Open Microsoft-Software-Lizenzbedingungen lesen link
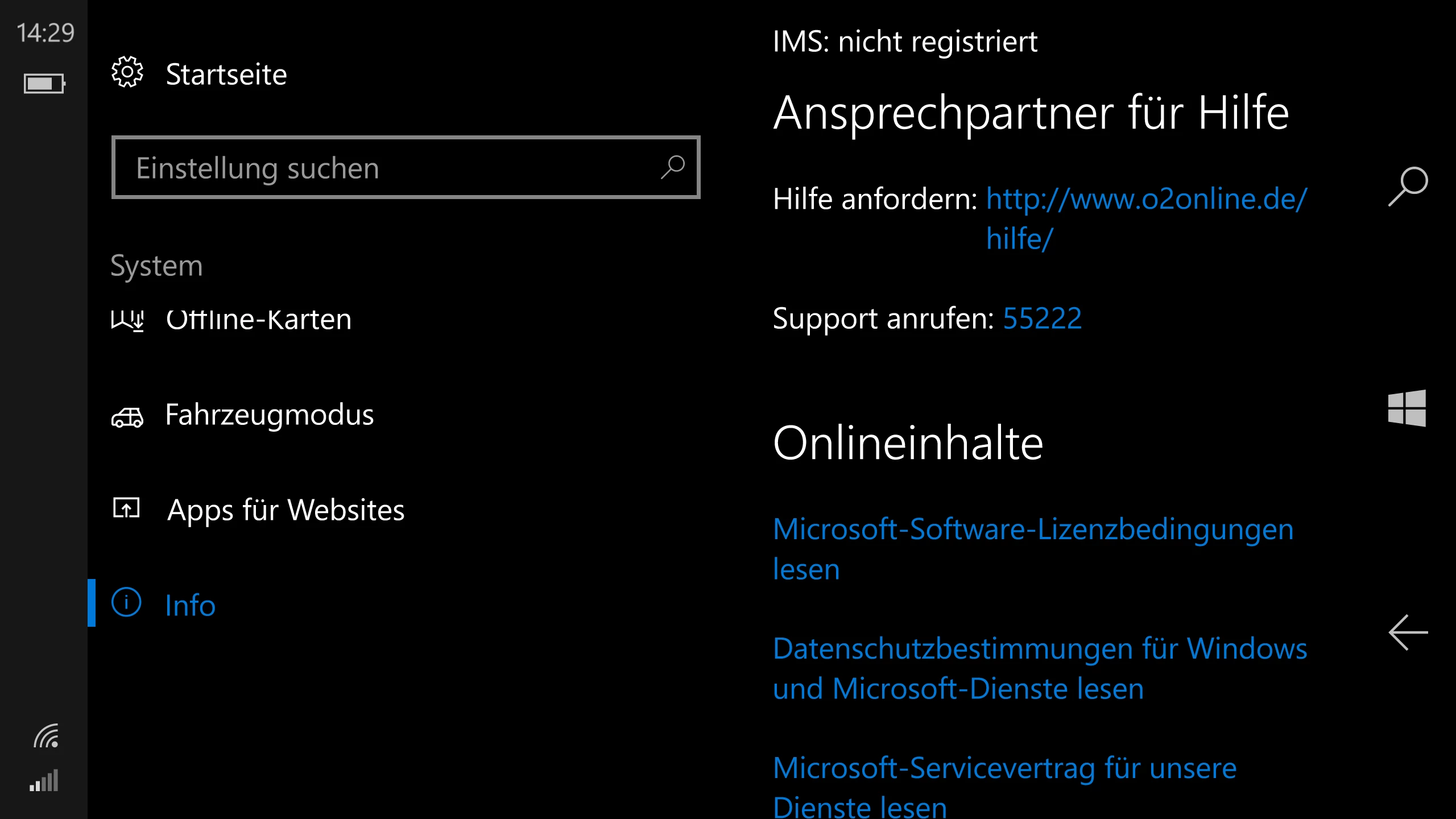The height and width of the screenshot is (819, 1456). pos(1032,530)
